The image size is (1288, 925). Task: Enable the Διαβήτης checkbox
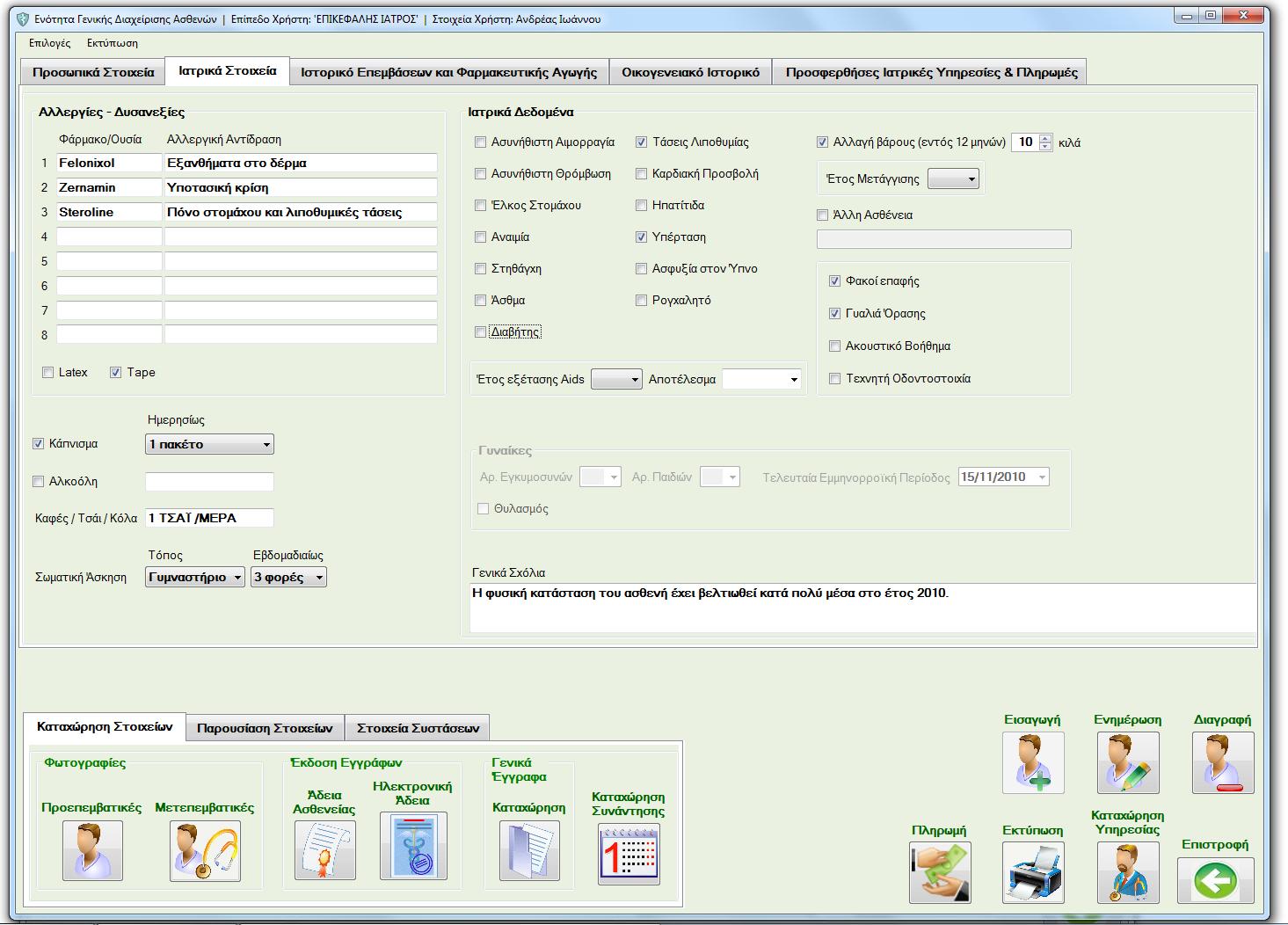[481, 332]
